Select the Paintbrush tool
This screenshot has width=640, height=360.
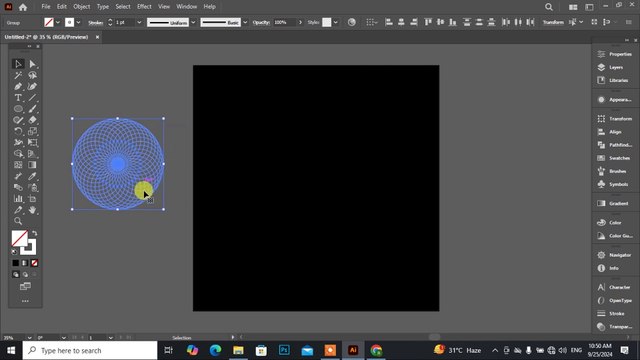(33, 109)
